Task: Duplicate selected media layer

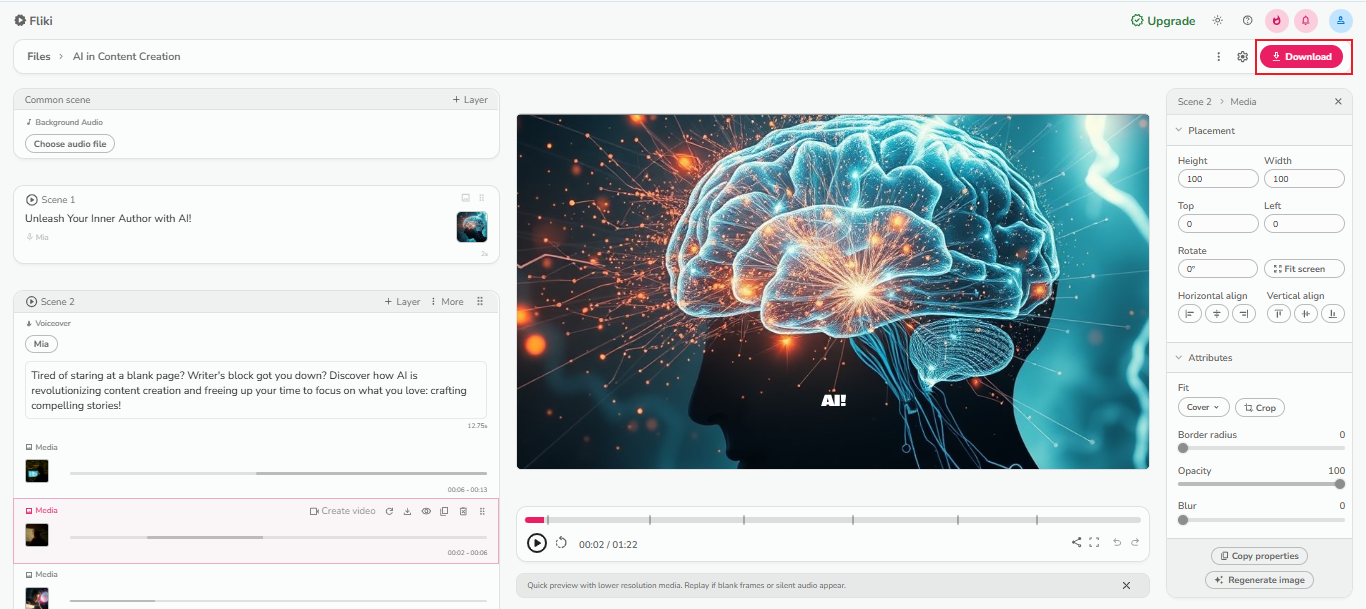Action: tap(444, 511)
